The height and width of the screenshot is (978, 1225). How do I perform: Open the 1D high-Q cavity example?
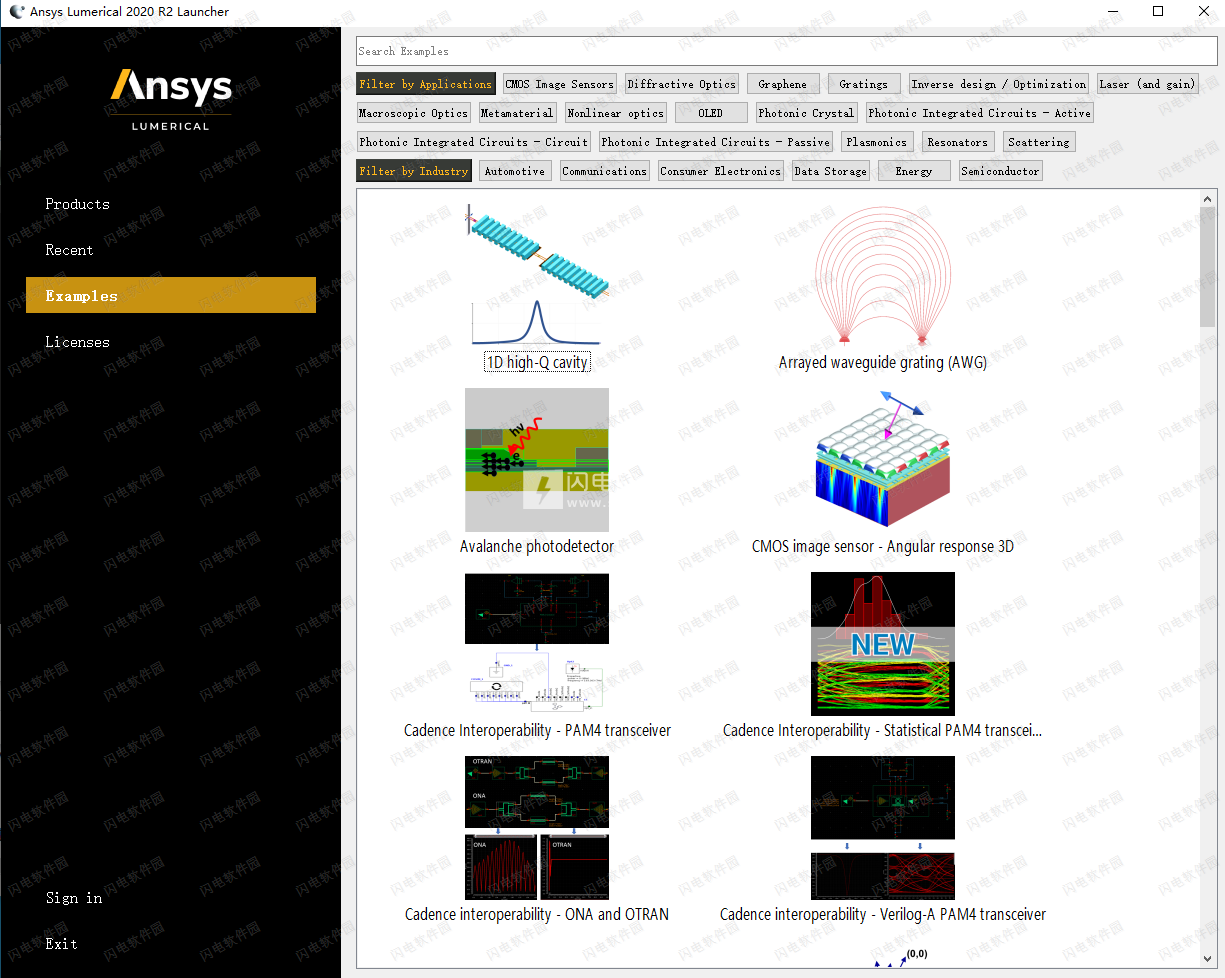point(537,288)
